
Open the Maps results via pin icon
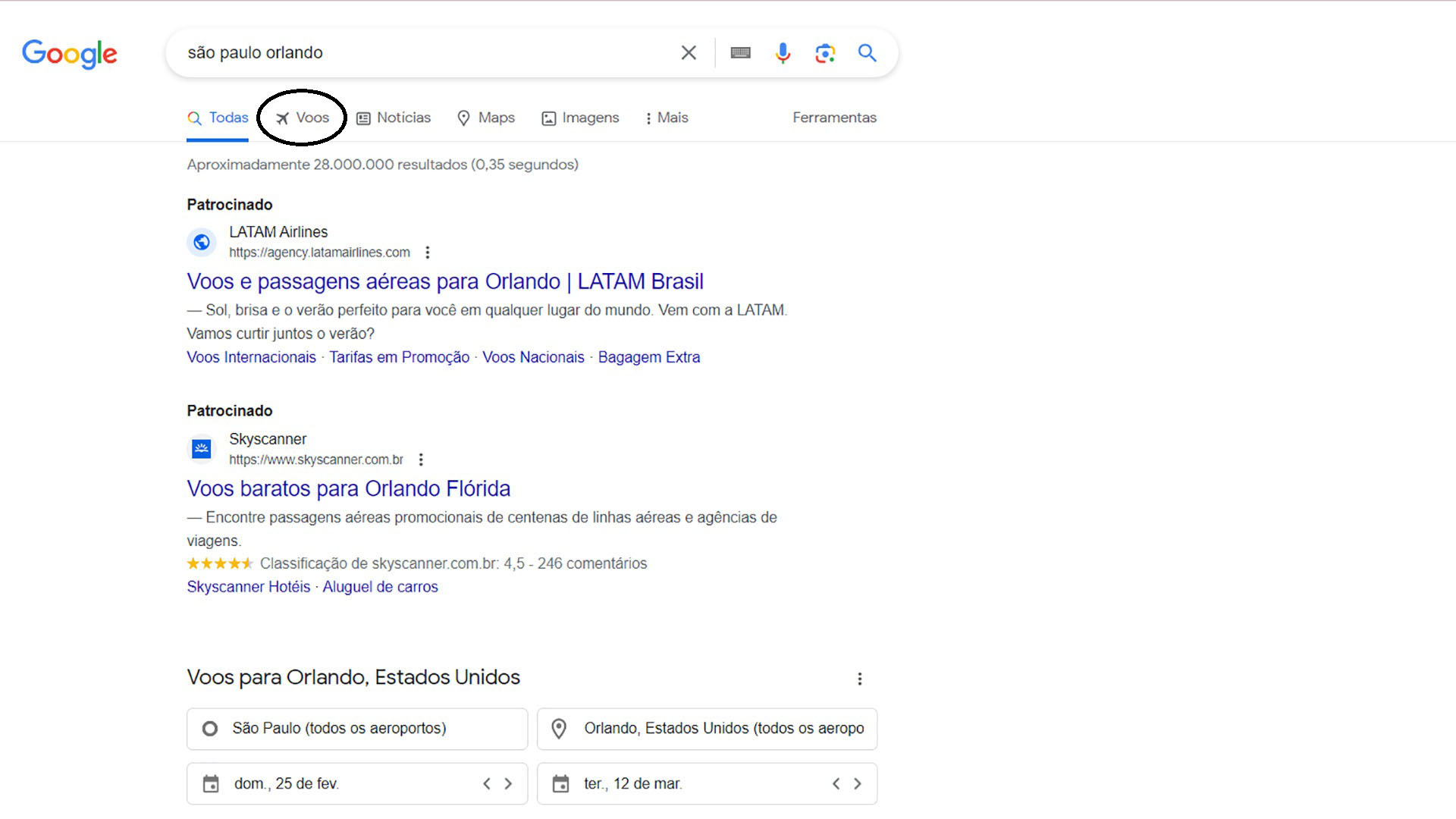464,118
